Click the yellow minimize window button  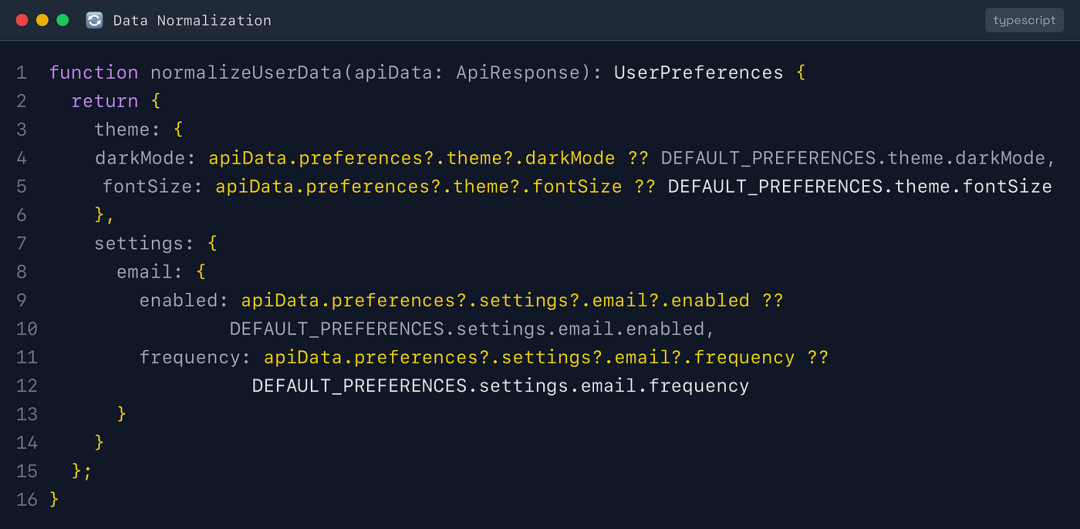(x=42, y=20)
